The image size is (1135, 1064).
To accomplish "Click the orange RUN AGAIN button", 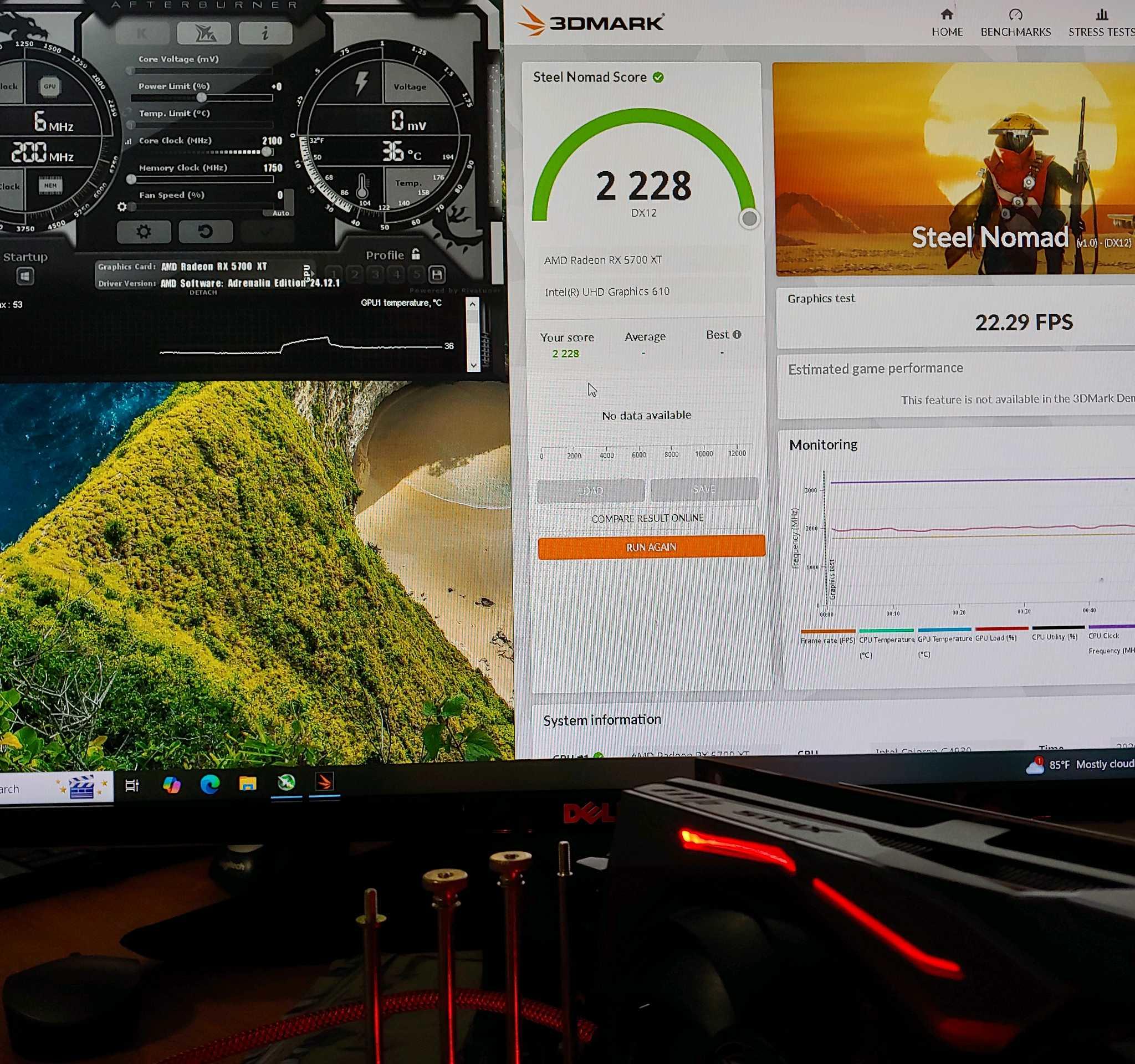I will pyautogui.click(x=651, y=547).
